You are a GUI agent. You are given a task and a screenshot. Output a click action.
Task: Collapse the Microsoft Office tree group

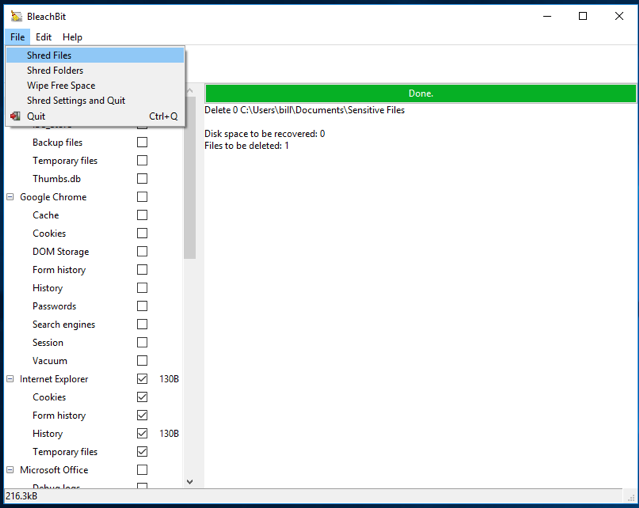10,470
